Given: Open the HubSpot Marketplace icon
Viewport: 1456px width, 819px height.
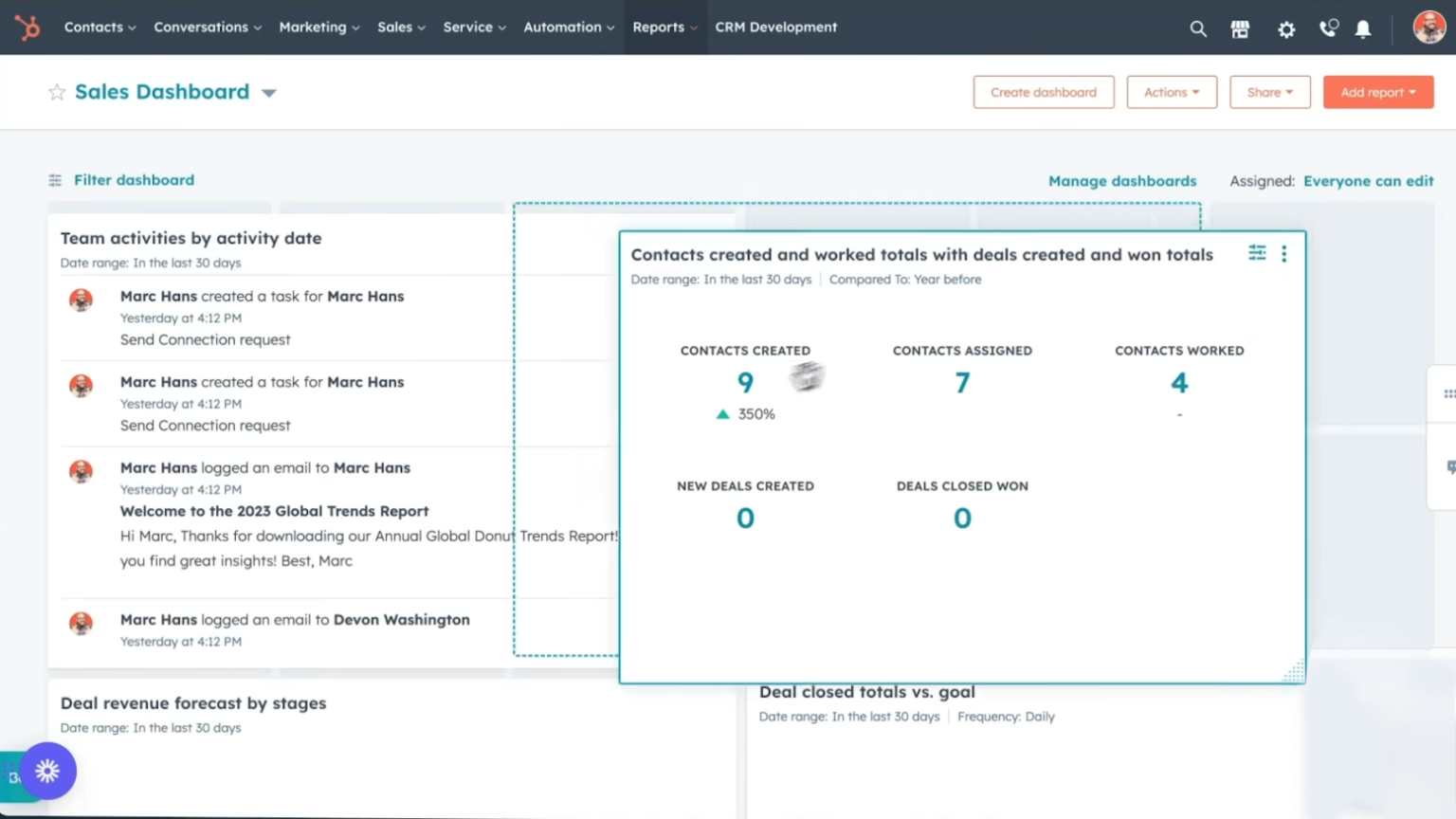Looking at the screenshot, I should 1240,27.
